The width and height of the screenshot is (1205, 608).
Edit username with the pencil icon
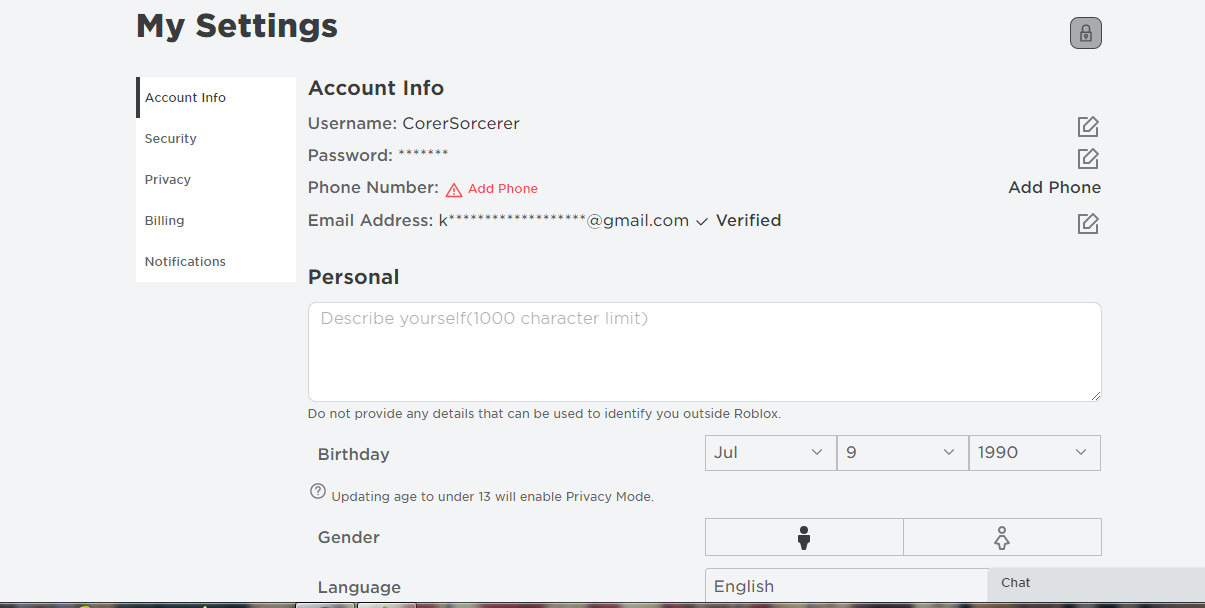point(1088,127)
